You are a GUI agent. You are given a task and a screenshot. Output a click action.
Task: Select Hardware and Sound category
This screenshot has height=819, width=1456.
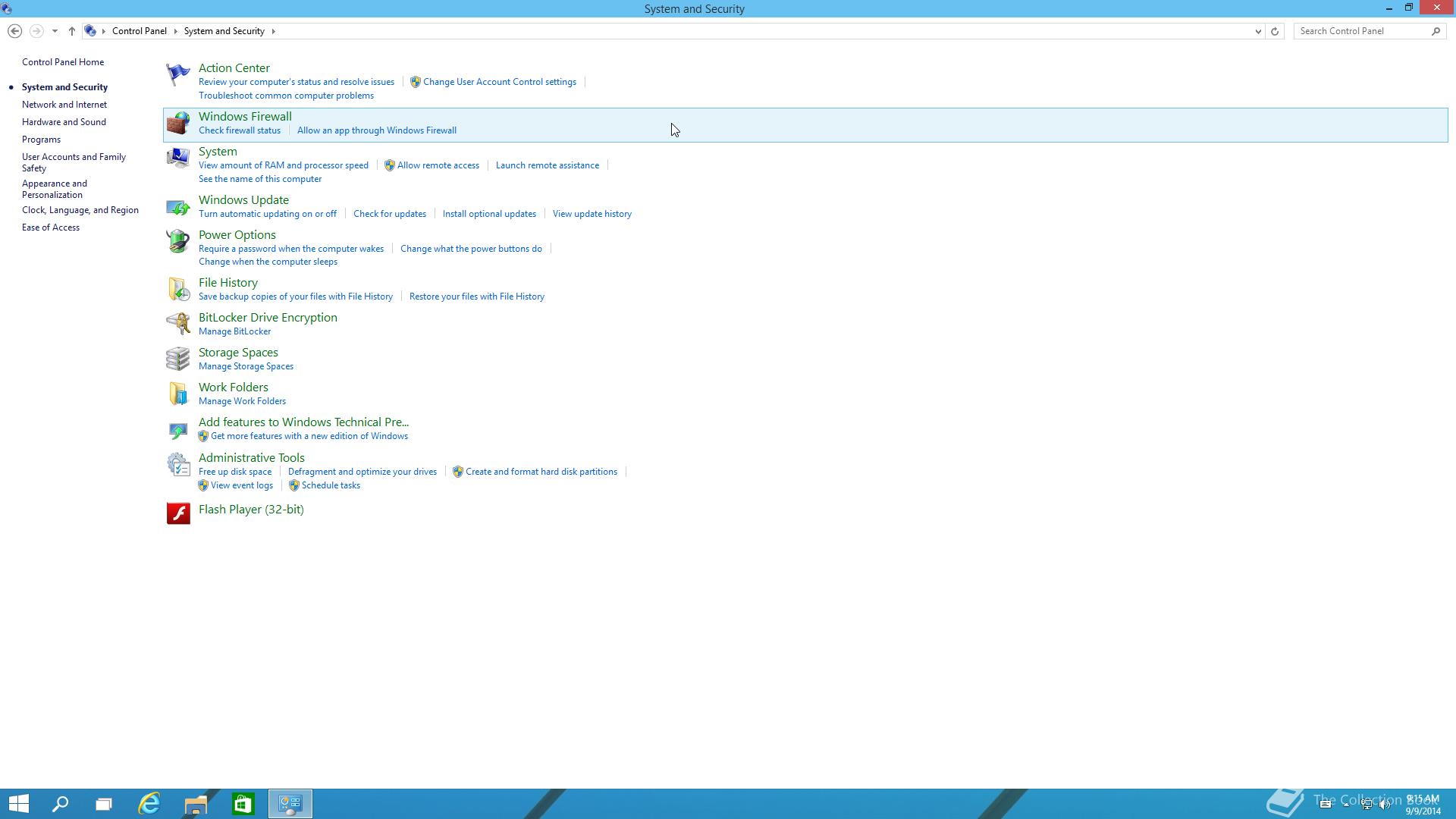[64, 122]
